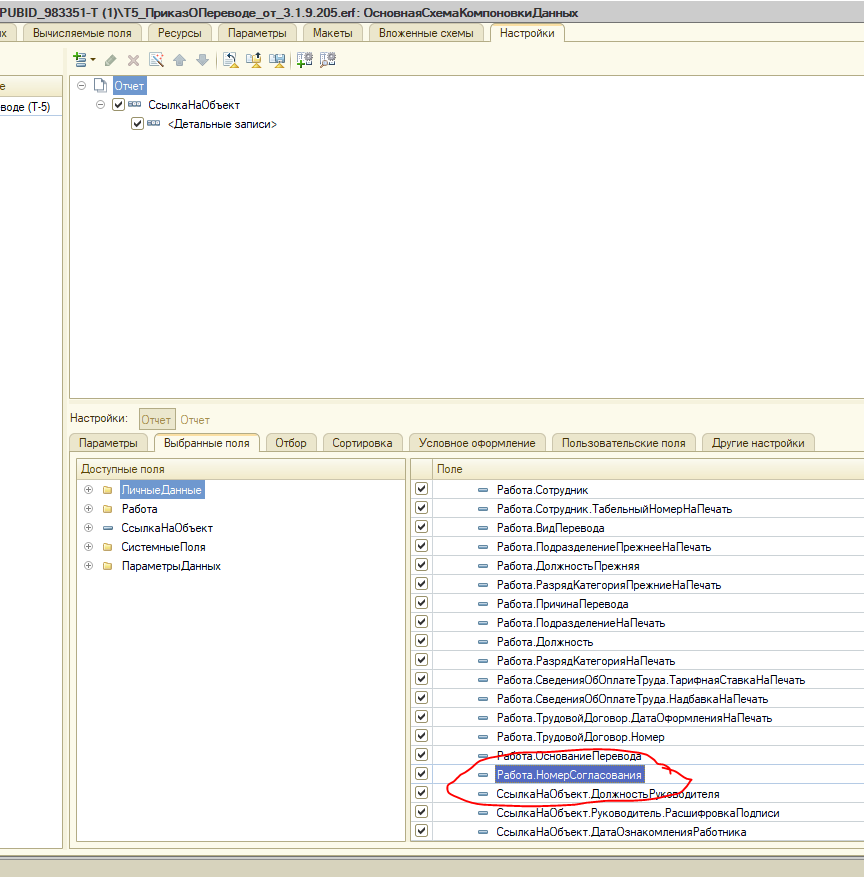Image resolution: width=864 pixels, height=877 pixels.
Task: Click the load settings from file icon
Action: click(254, 59)
